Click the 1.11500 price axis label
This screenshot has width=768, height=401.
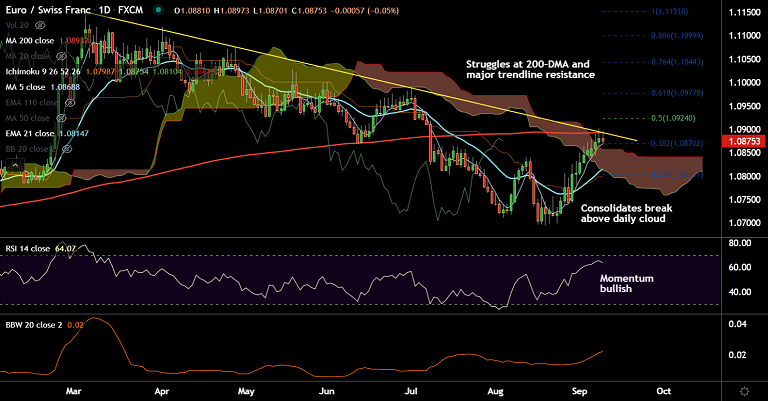click(744, 13)
